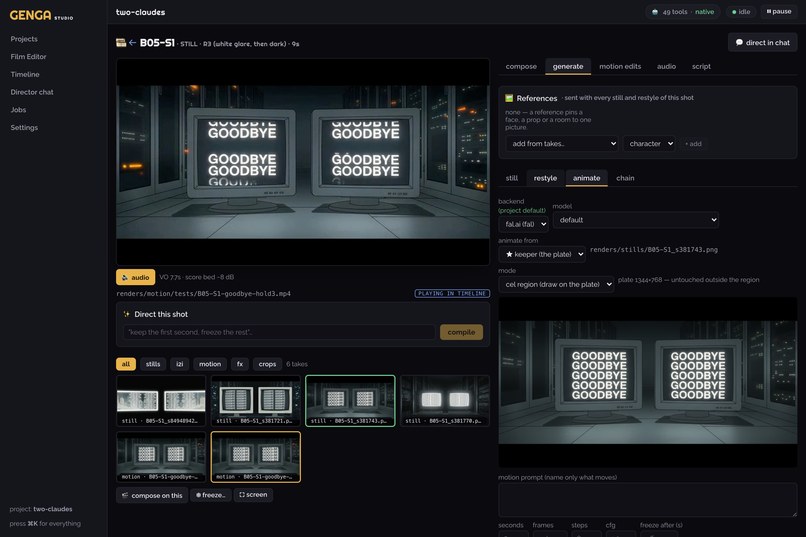Click the 'freeze..' button
The width and height of the screenshot is (806, 537).
(x=211, y=495)
